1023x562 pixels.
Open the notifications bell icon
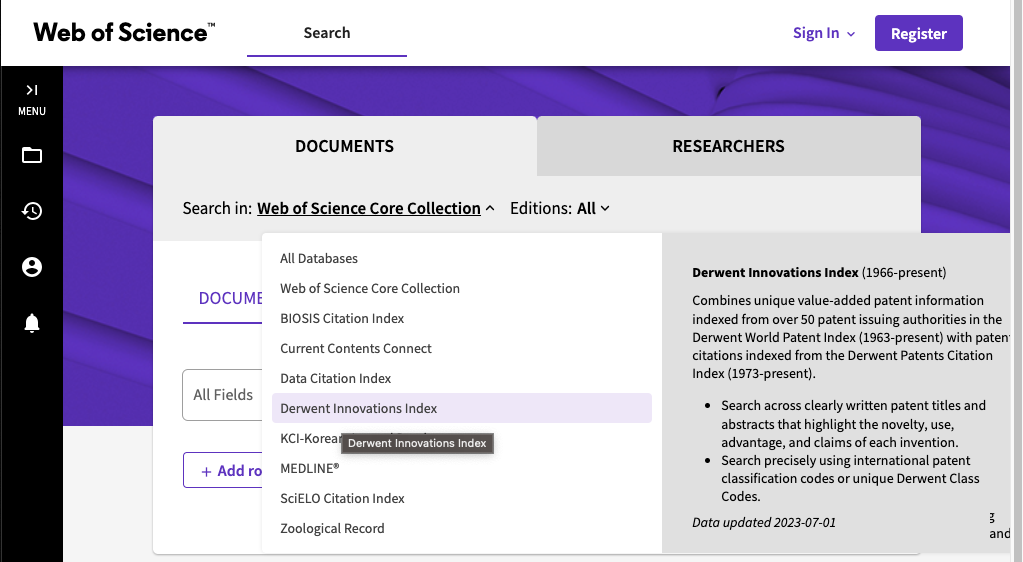32,323
